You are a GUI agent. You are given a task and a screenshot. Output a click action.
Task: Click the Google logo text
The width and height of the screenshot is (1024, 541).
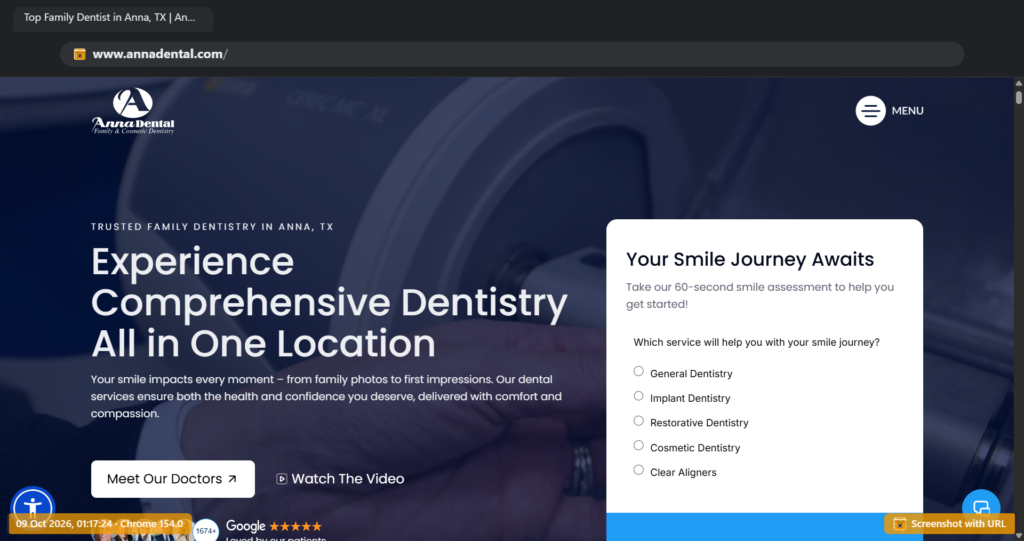246,526
